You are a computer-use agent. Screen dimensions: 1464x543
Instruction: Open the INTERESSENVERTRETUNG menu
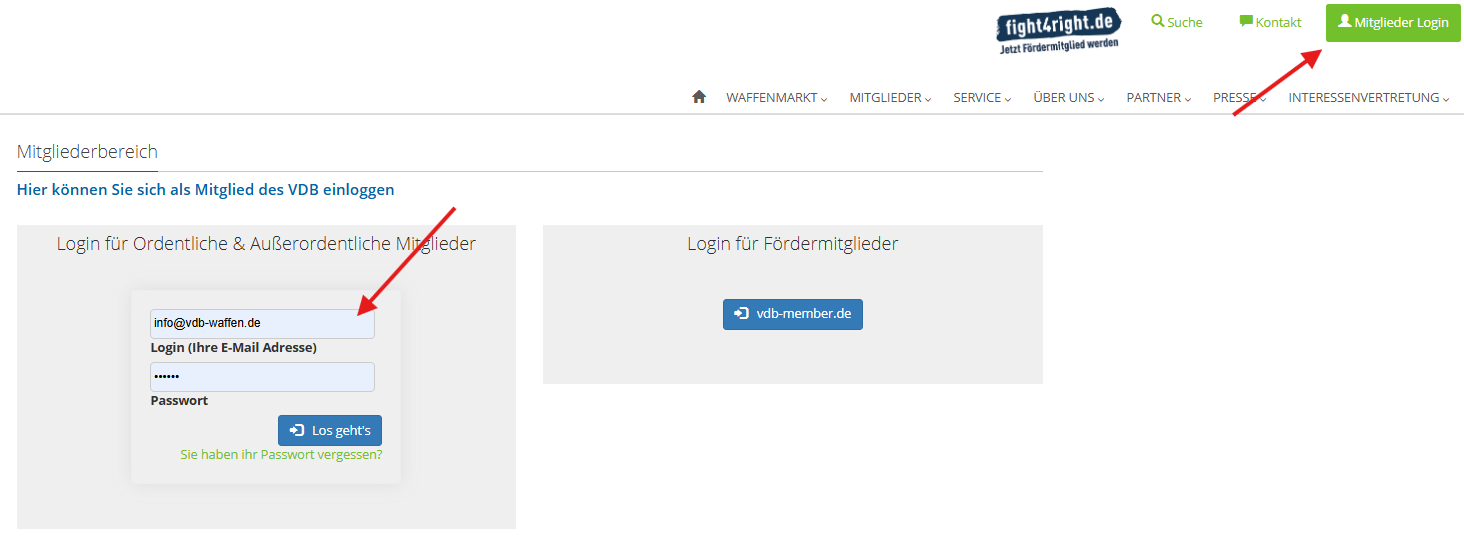(1368, 98)
